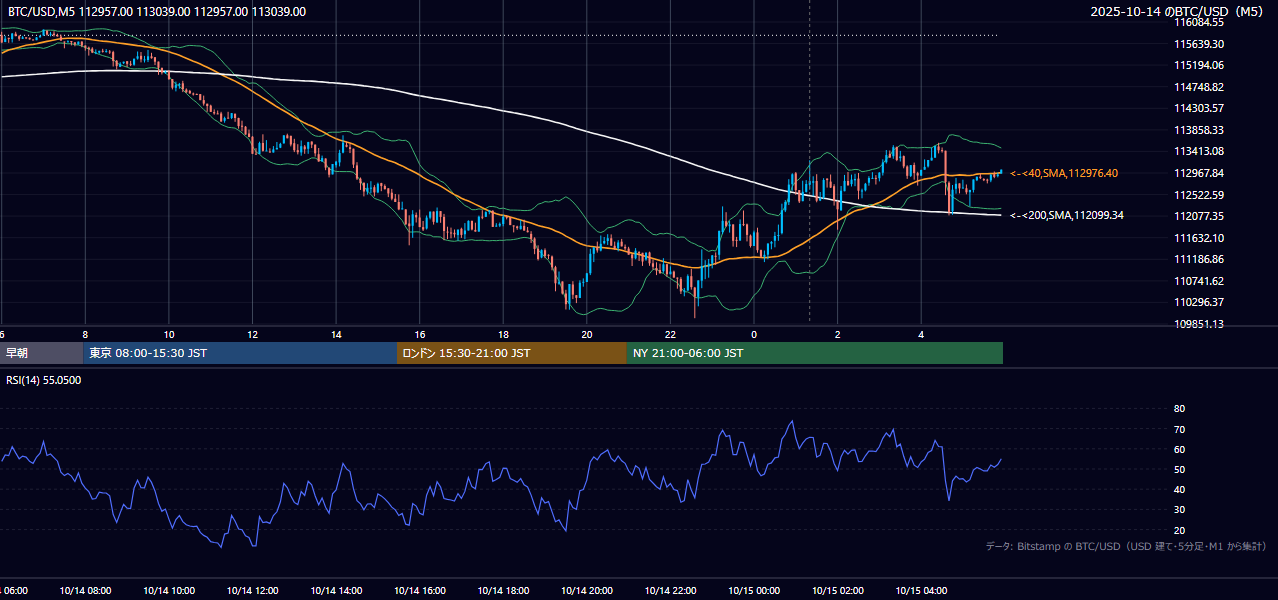This screenshot has height=600, width=1278.
Task: Click the bottom date label 10/14 12:00
Action: pyautogui.click(x=252, y=591)
